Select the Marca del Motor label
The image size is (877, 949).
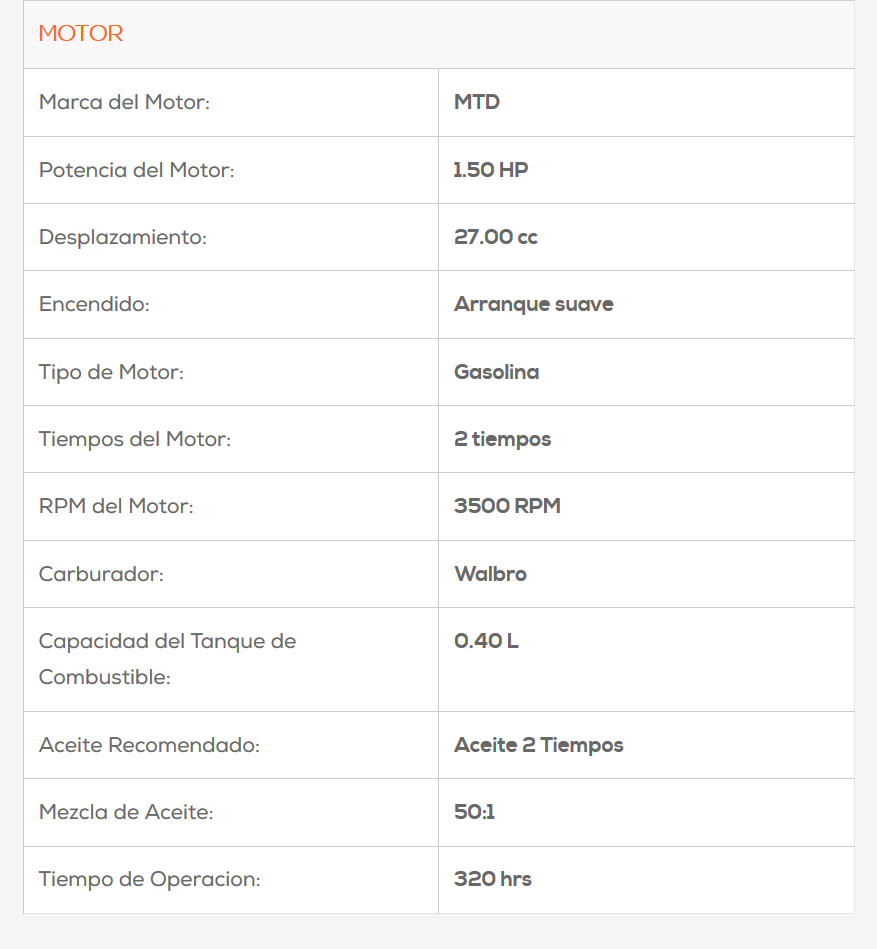pyautogui.click(x=124, y=102)
